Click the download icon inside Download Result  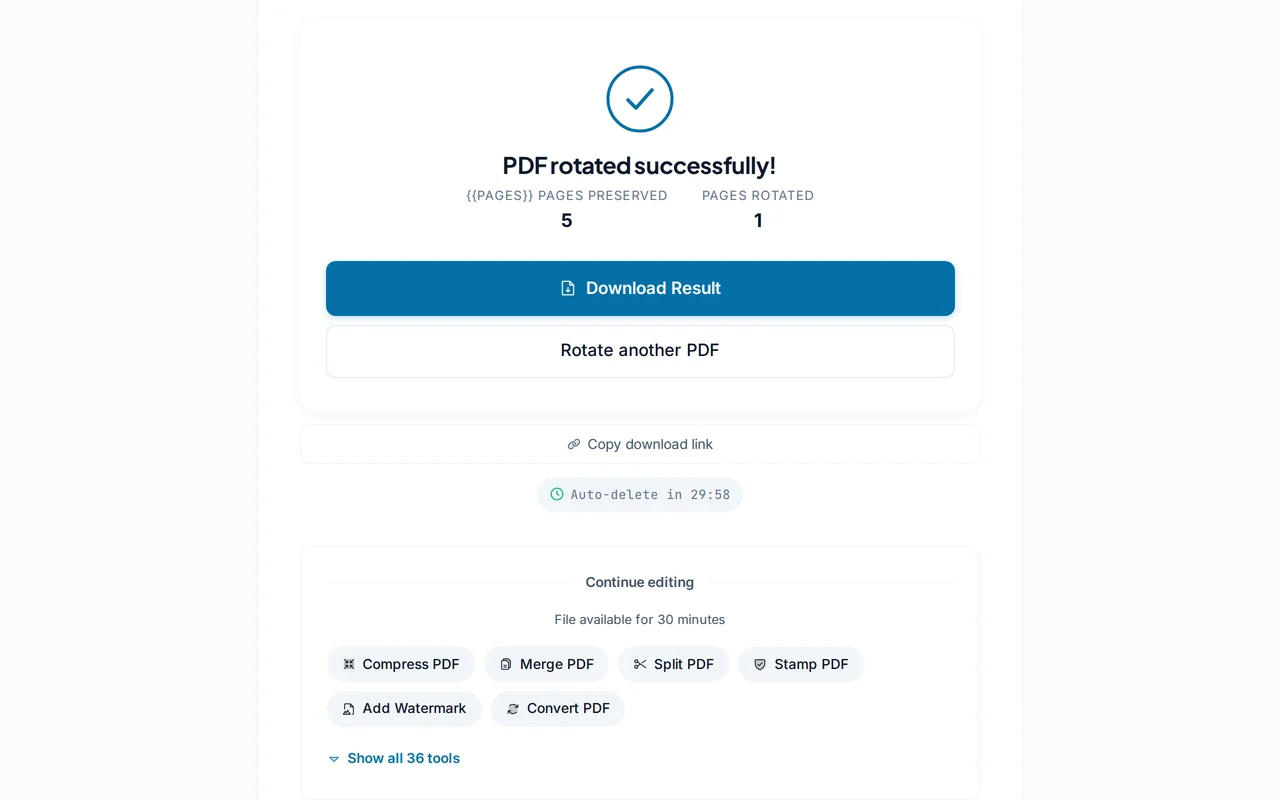coord(566,287)
